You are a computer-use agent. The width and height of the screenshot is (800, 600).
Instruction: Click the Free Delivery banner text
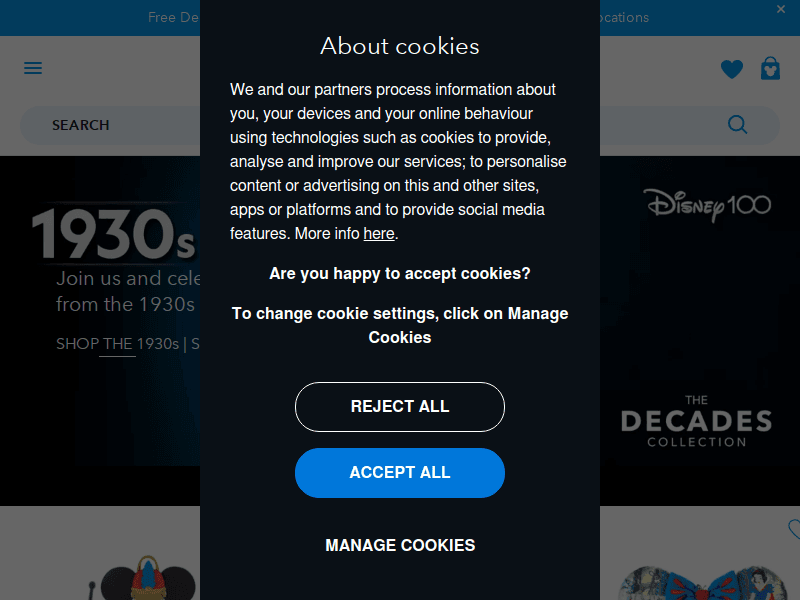point(173,17)
